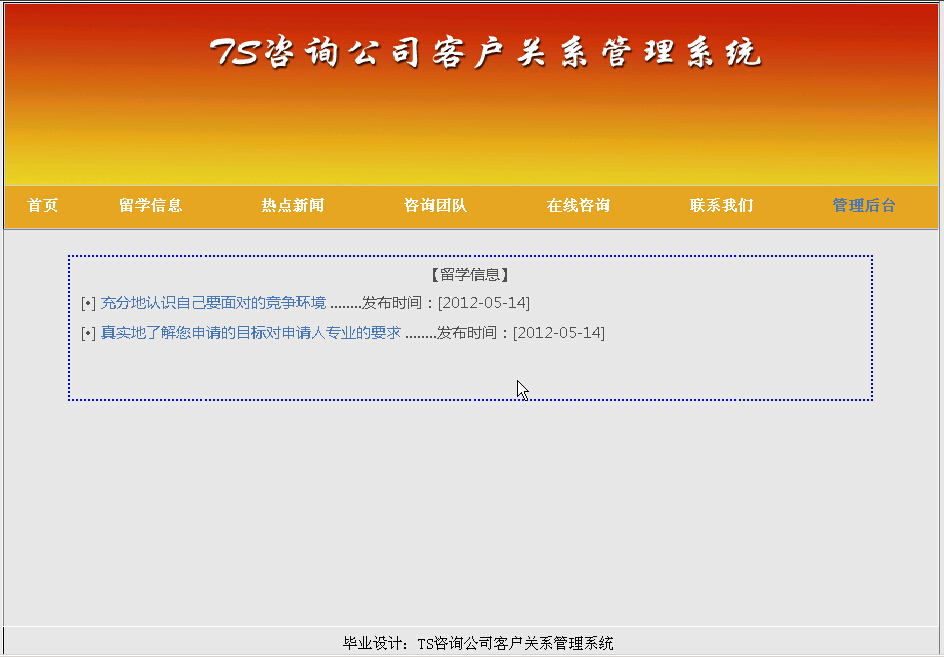Open article 真实地了解您申请的目标对申请人专业的要求
This screenshot has height=657, width=944.
click(250, 332)
